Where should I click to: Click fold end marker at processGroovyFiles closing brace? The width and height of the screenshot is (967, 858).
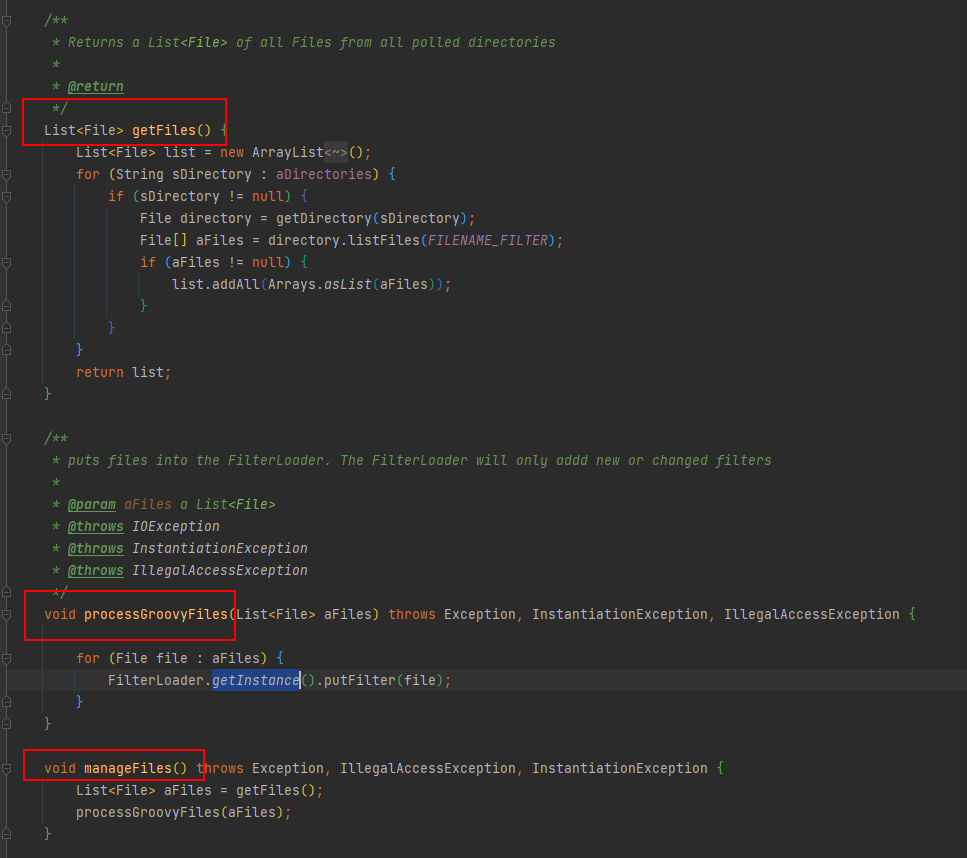(6, 724)
